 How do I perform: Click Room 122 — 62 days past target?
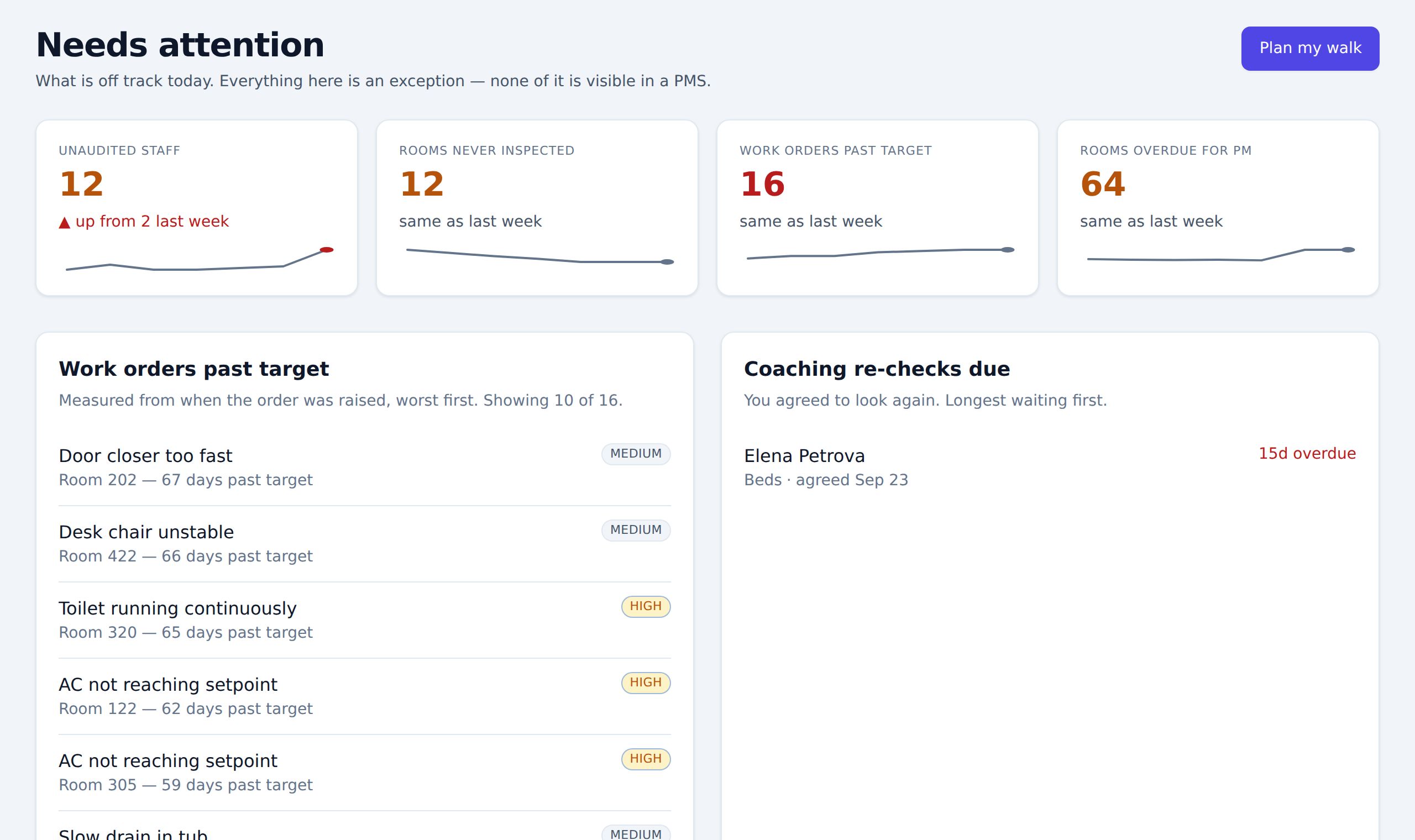[186, 708]
